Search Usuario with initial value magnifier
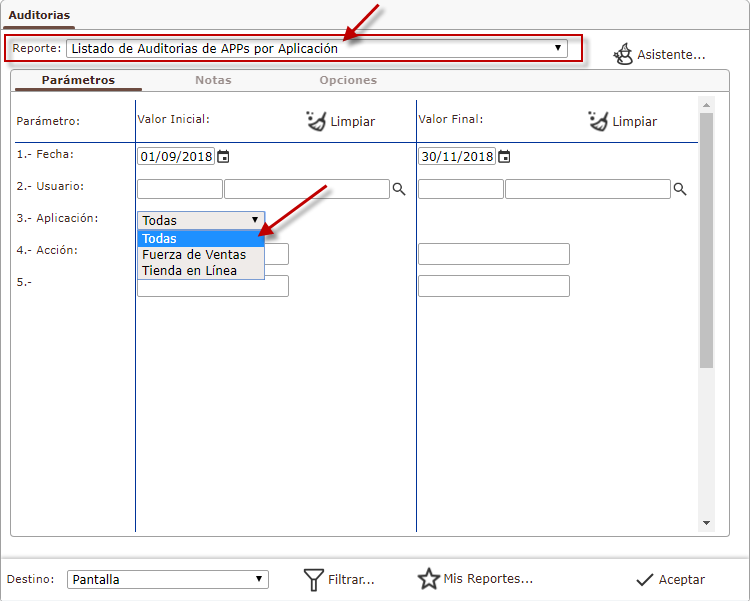 [399, 189]
